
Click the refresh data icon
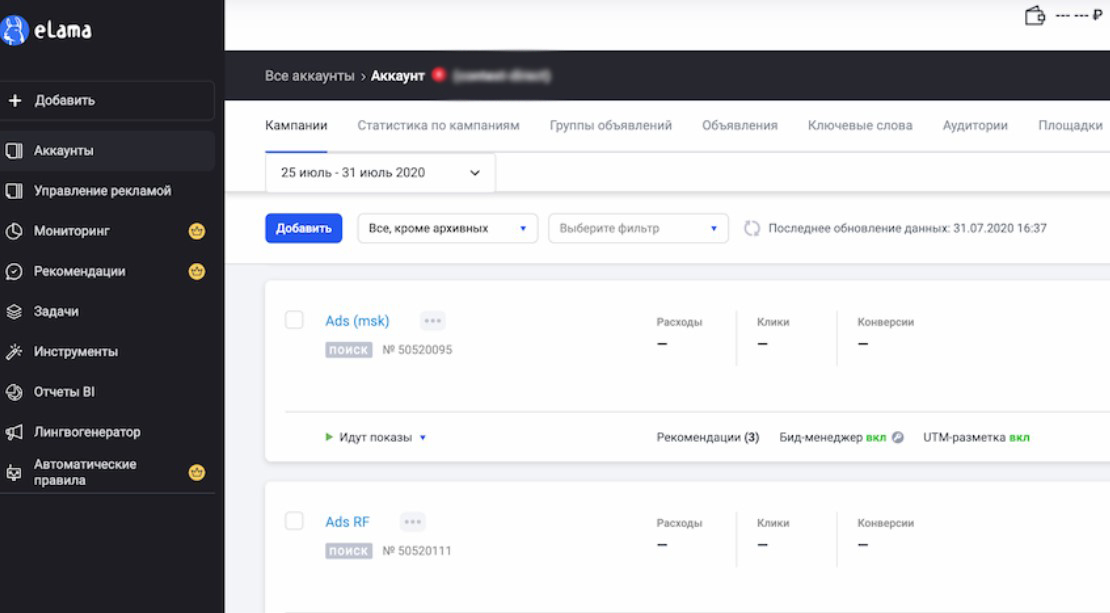point(752,229)
